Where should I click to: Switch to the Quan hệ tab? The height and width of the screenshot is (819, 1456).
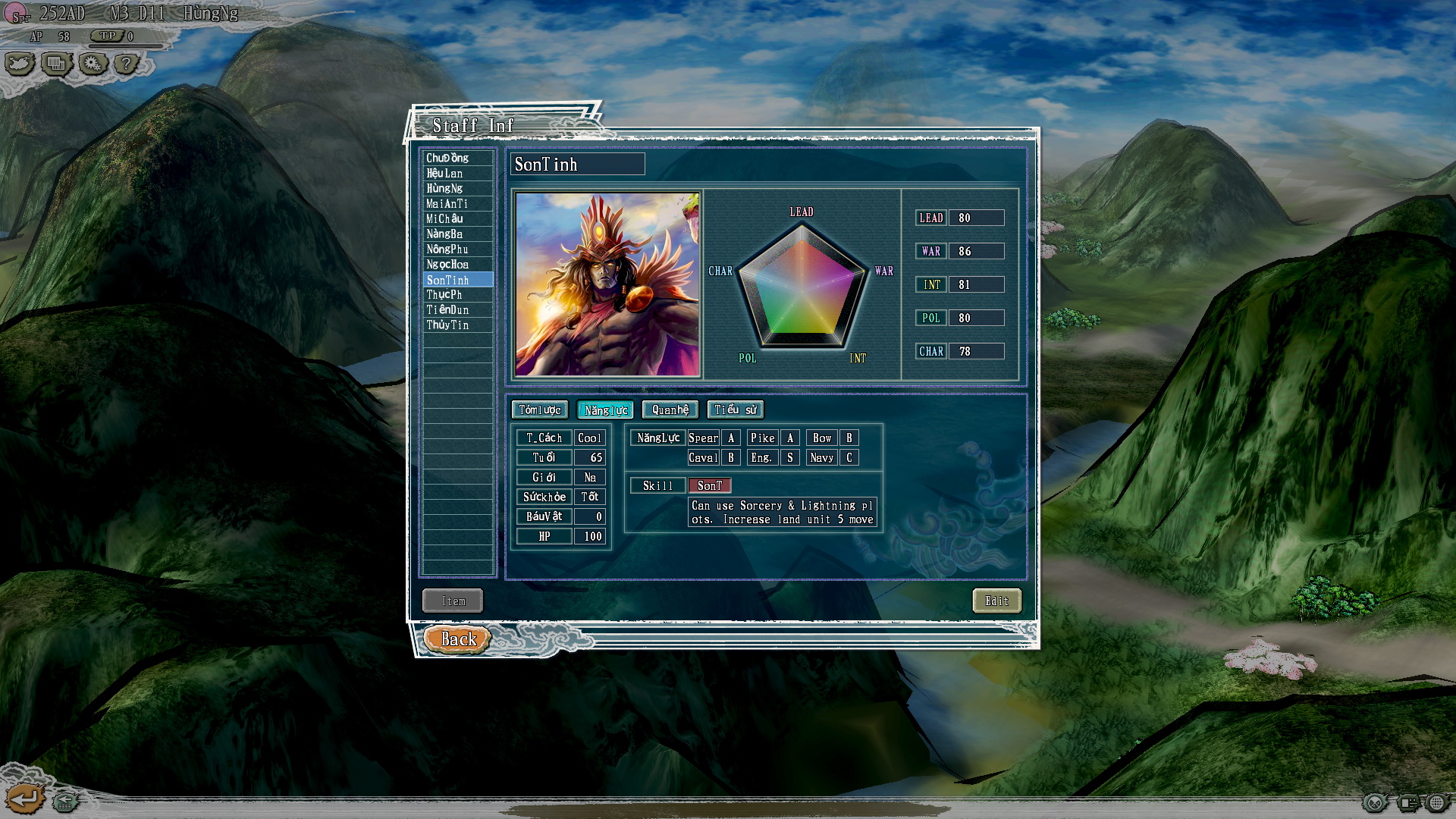[670, 409]
